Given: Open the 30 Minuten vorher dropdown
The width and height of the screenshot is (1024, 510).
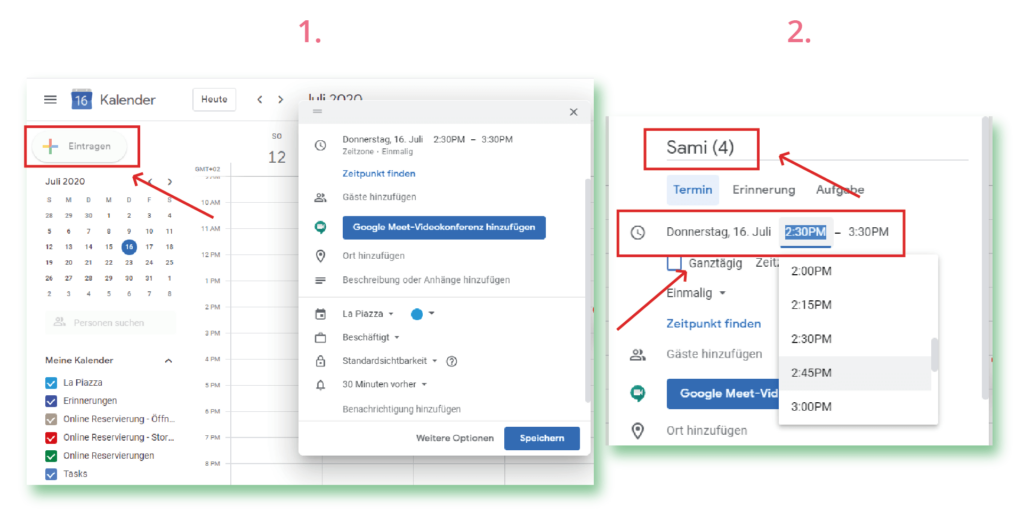Looking at the screenshot, I should [x=385, y=385].
